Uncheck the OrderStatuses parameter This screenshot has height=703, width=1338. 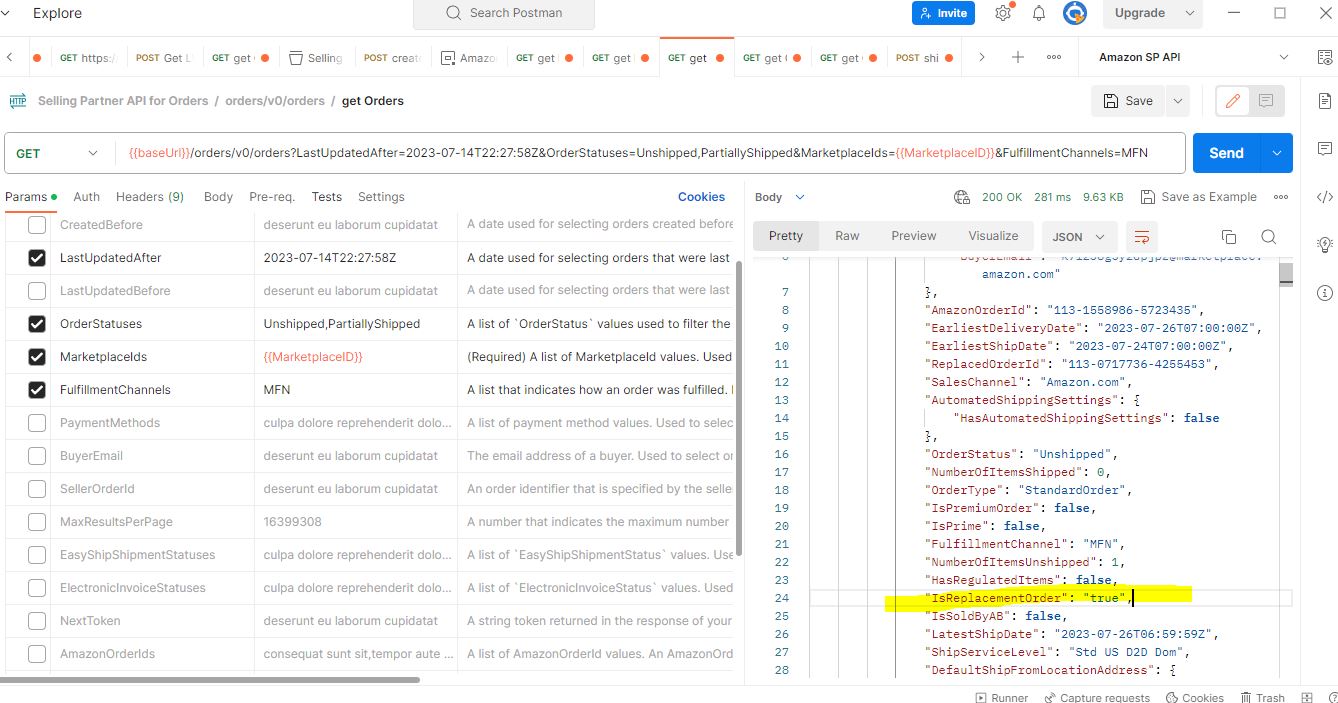pyautogui.click(x=37, y=323)
